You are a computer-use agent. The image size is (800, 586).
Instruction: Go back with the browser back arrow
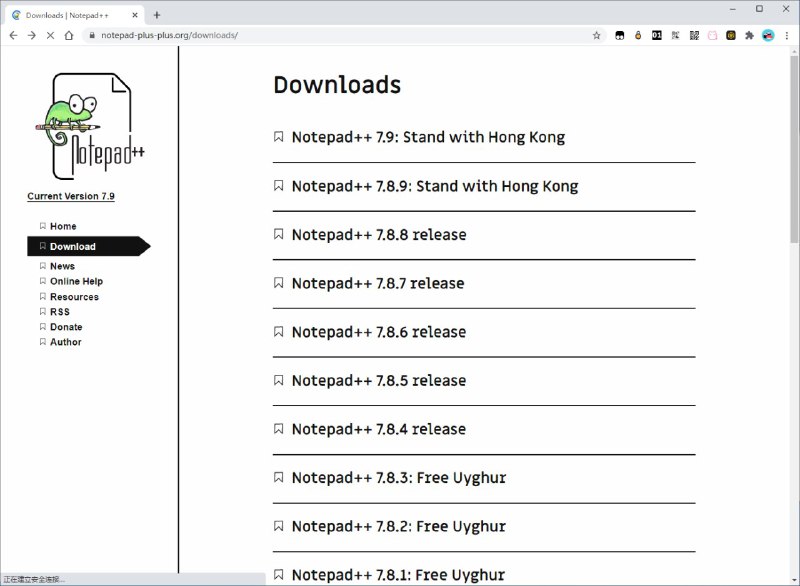point(13,35)
